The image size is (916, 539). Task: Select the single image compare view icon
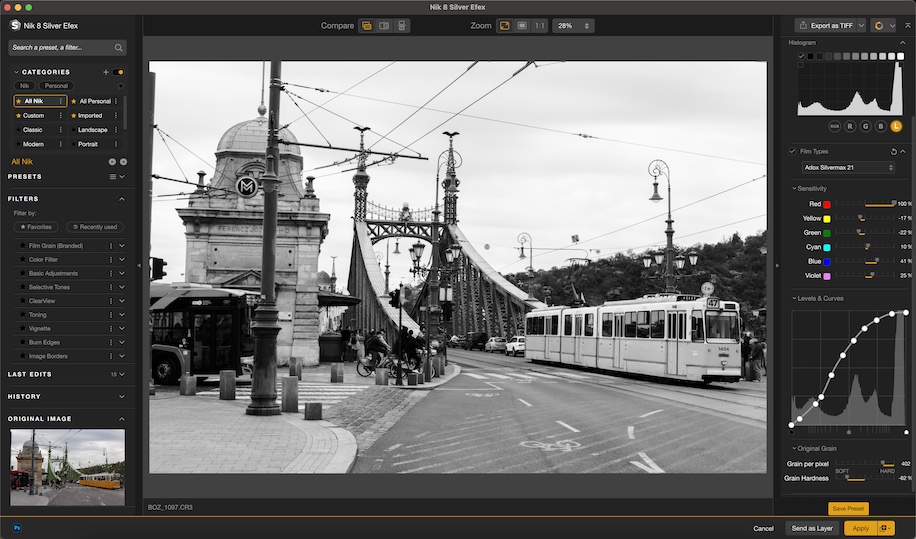[367, 25]
